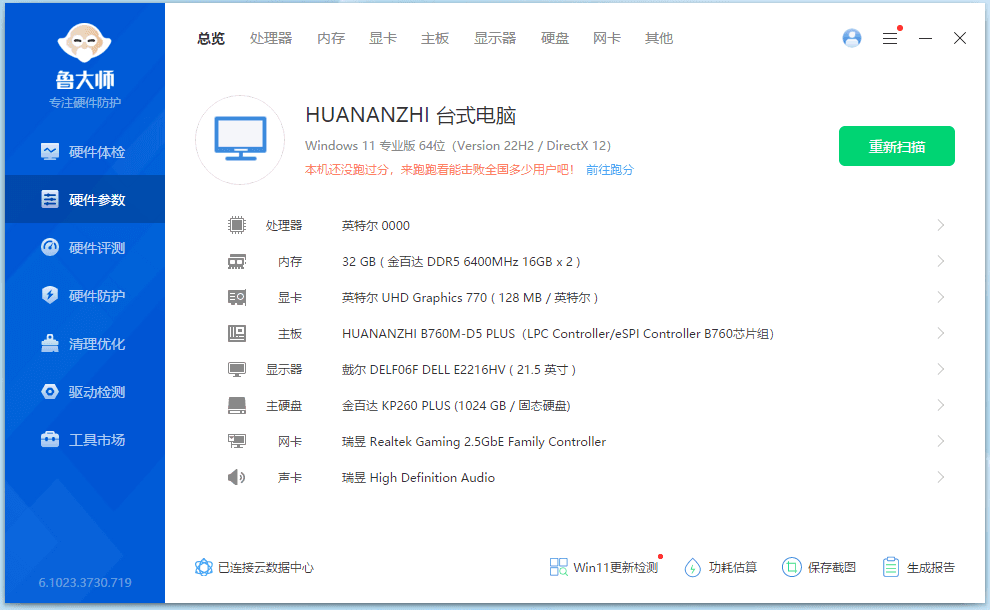The width and height of the screenshot is (990, 610).
Task: Switch to the 网卡 tab
Action: (x=607, y=39)
